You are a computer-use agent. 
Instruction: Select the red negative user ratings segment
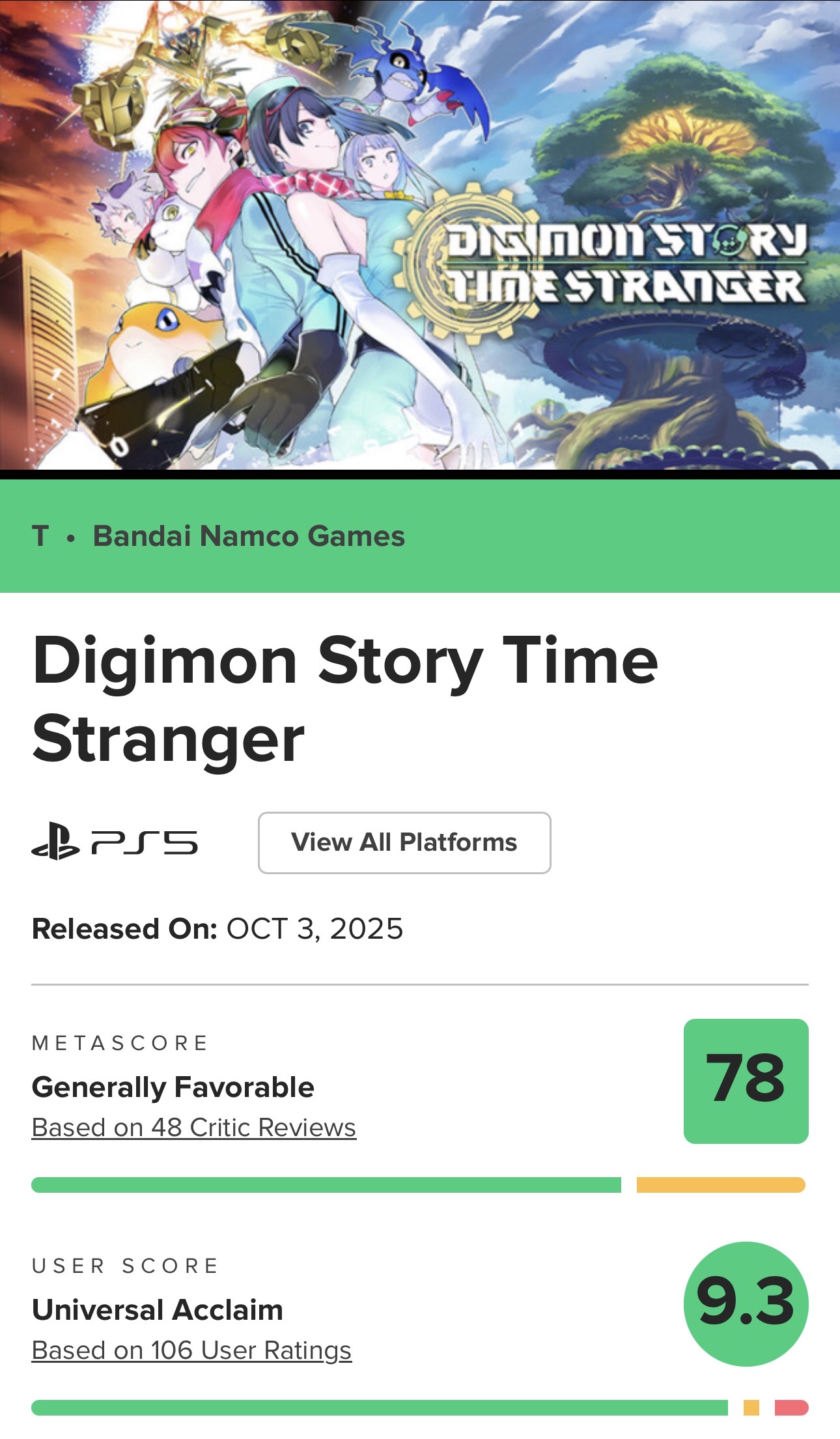791,1408
